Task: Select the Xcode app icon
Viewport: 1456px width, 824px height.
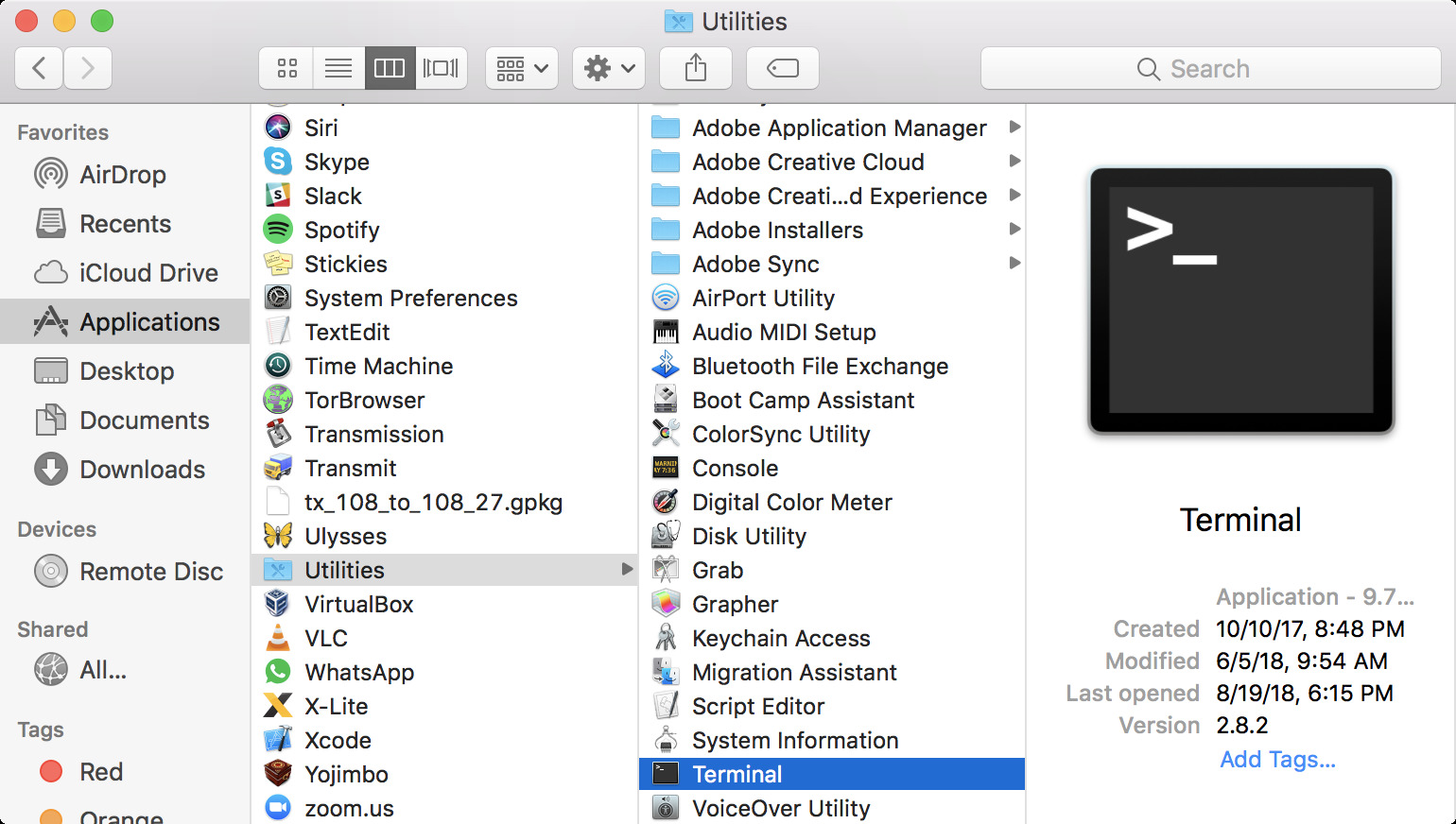Action: point(278,740)
